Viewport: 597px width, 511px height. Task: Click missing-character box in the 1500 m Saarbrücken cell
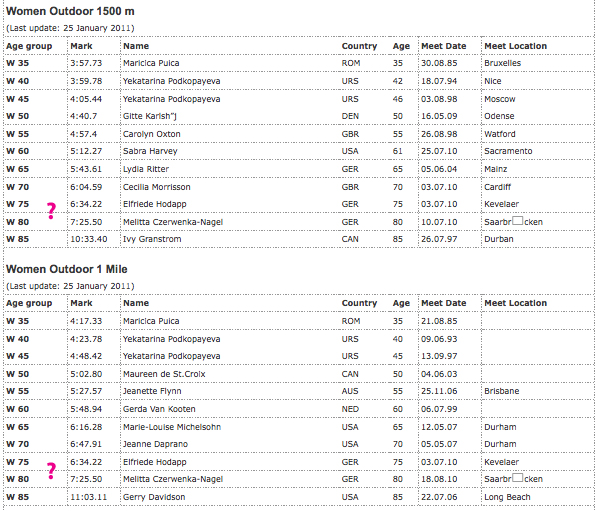pos(517,220)
